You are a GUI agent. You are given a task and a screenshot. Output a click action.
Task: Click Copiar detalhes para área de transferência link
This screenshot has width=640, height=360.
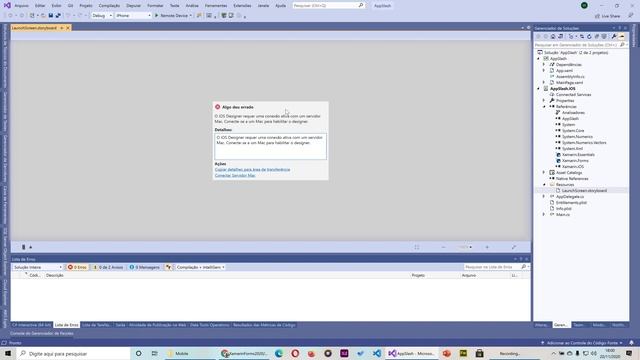252,169
